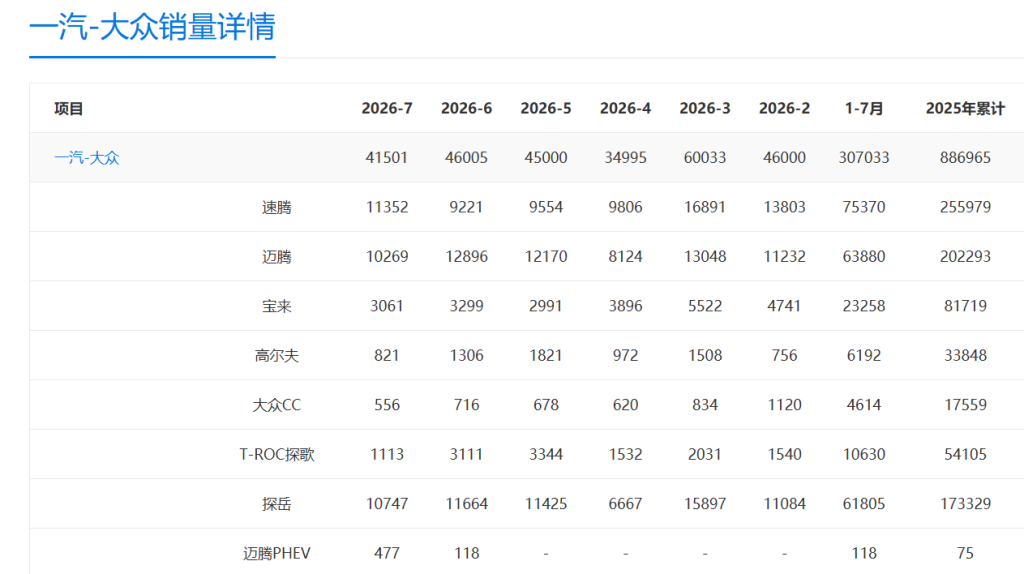
Task: Select the 大众CC model row label
Action: [276, 405]
